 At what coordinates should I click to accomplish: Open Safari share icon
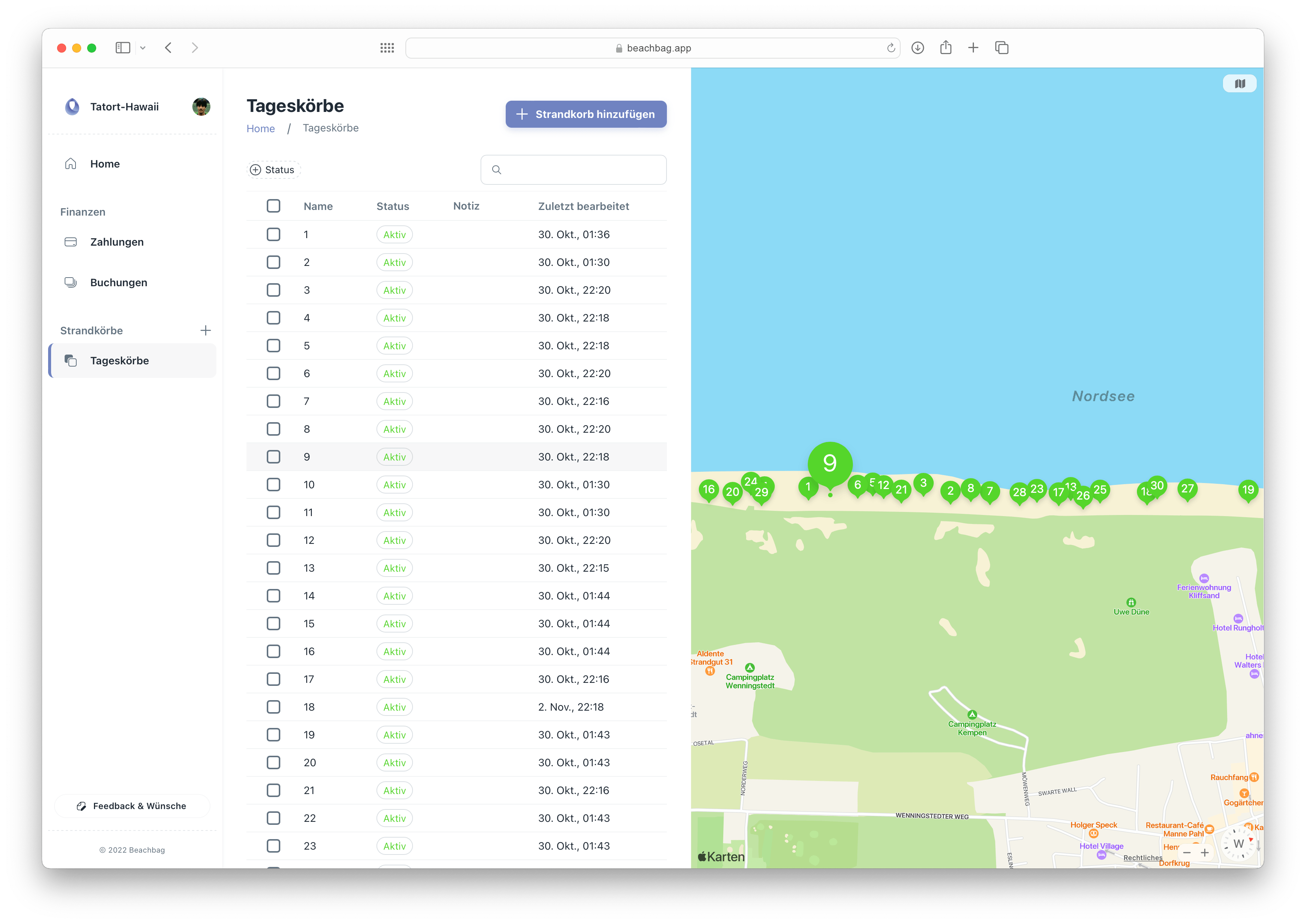coord(945,48)
